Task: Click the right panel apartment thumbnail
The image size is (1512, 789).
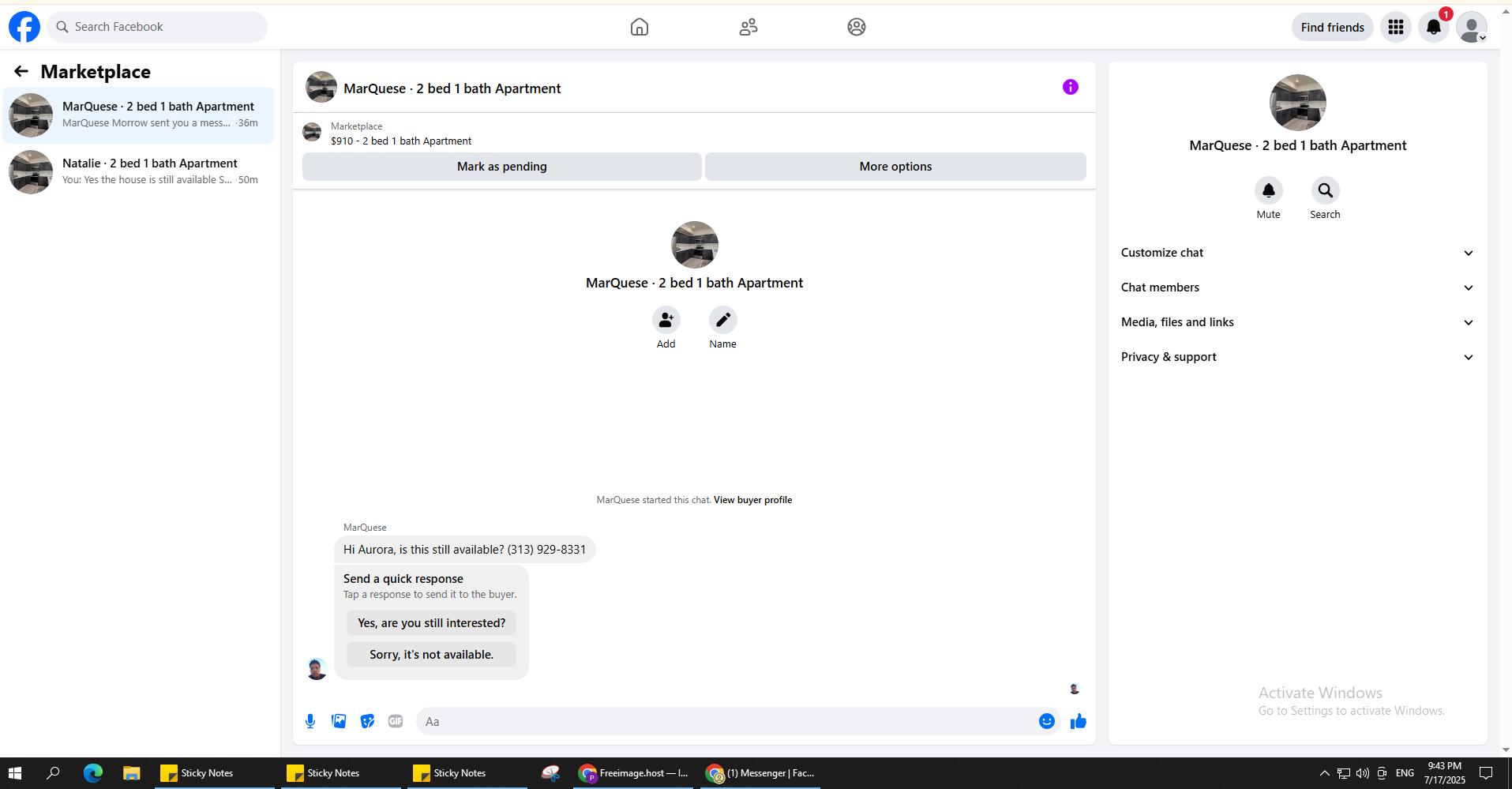Action: click(1298, 103)
